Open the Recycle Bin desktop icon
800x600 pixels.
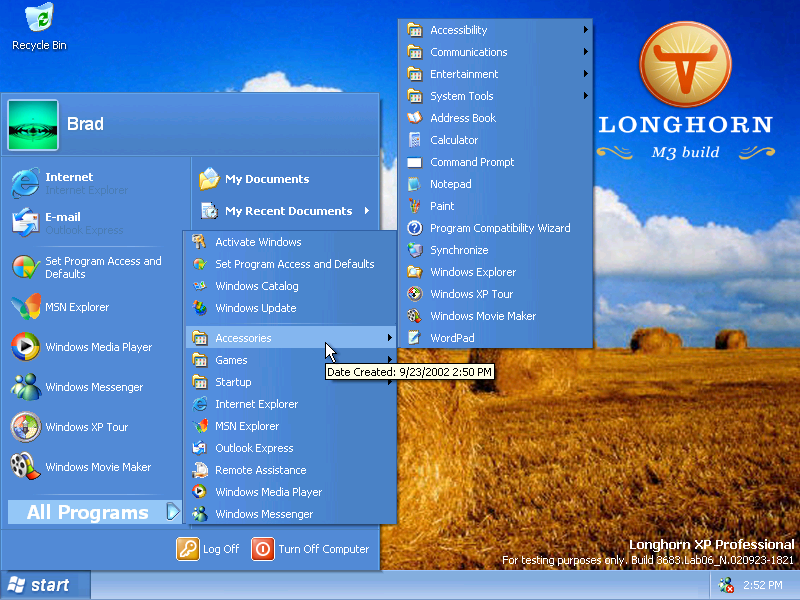tap(39, 27)
